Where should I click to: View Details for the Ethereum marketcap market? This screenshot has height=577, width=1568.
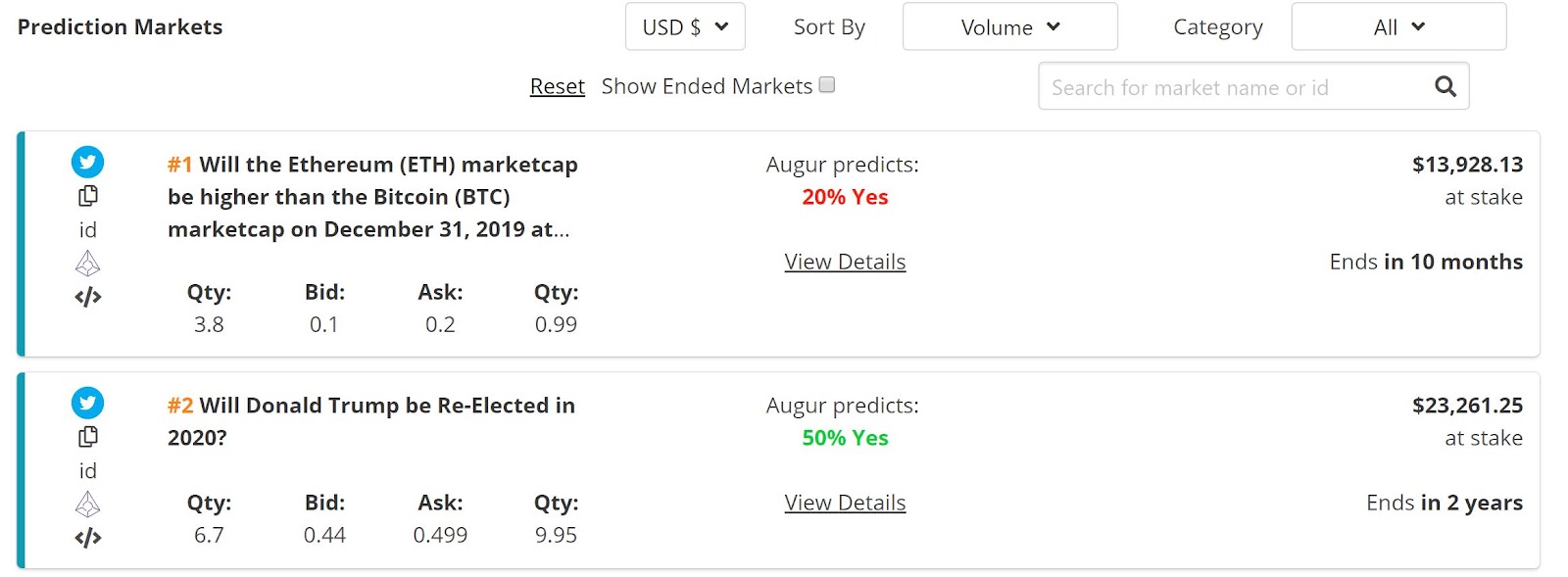[x=845, y=262]
